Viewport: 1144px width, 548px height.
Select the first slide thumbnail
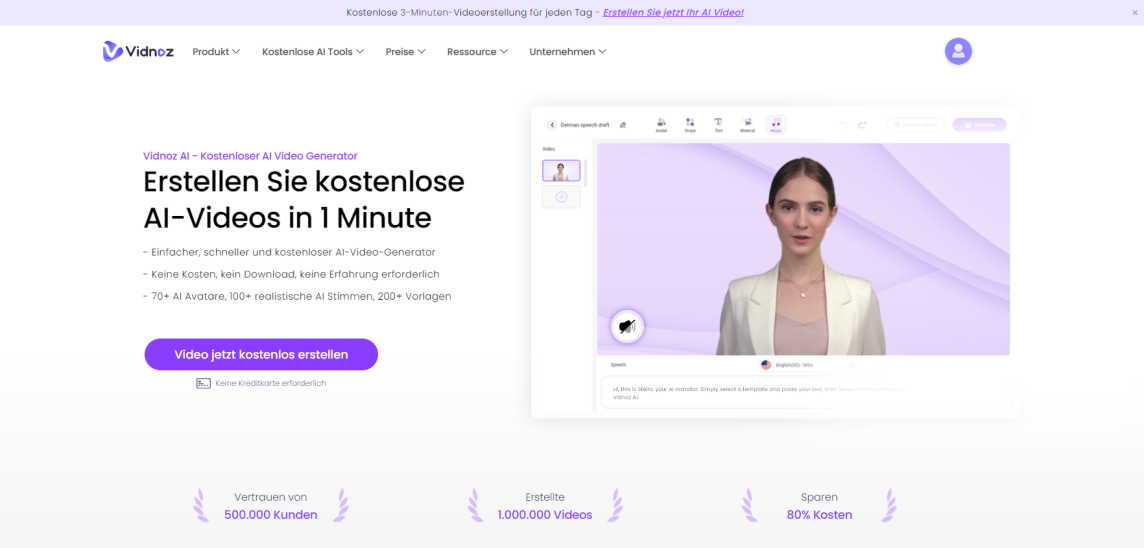click(561, 171)
